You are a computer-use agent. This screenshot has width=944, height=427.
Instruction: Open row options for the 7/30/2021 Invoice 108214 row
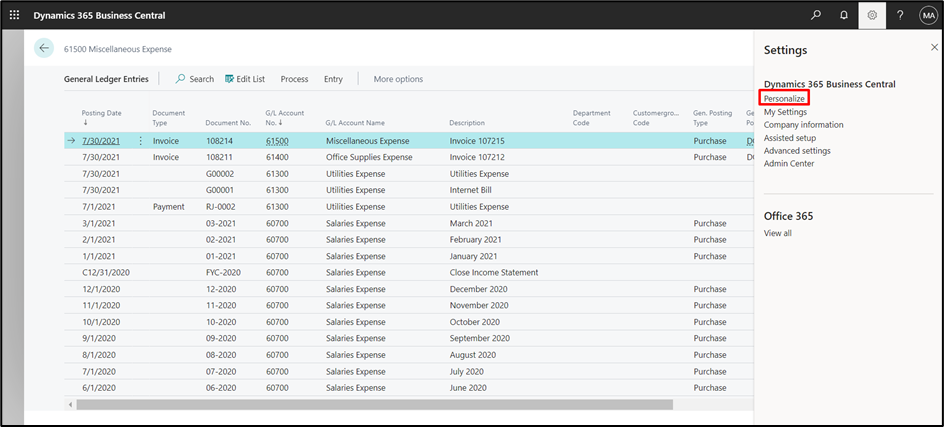click(140, 141)
